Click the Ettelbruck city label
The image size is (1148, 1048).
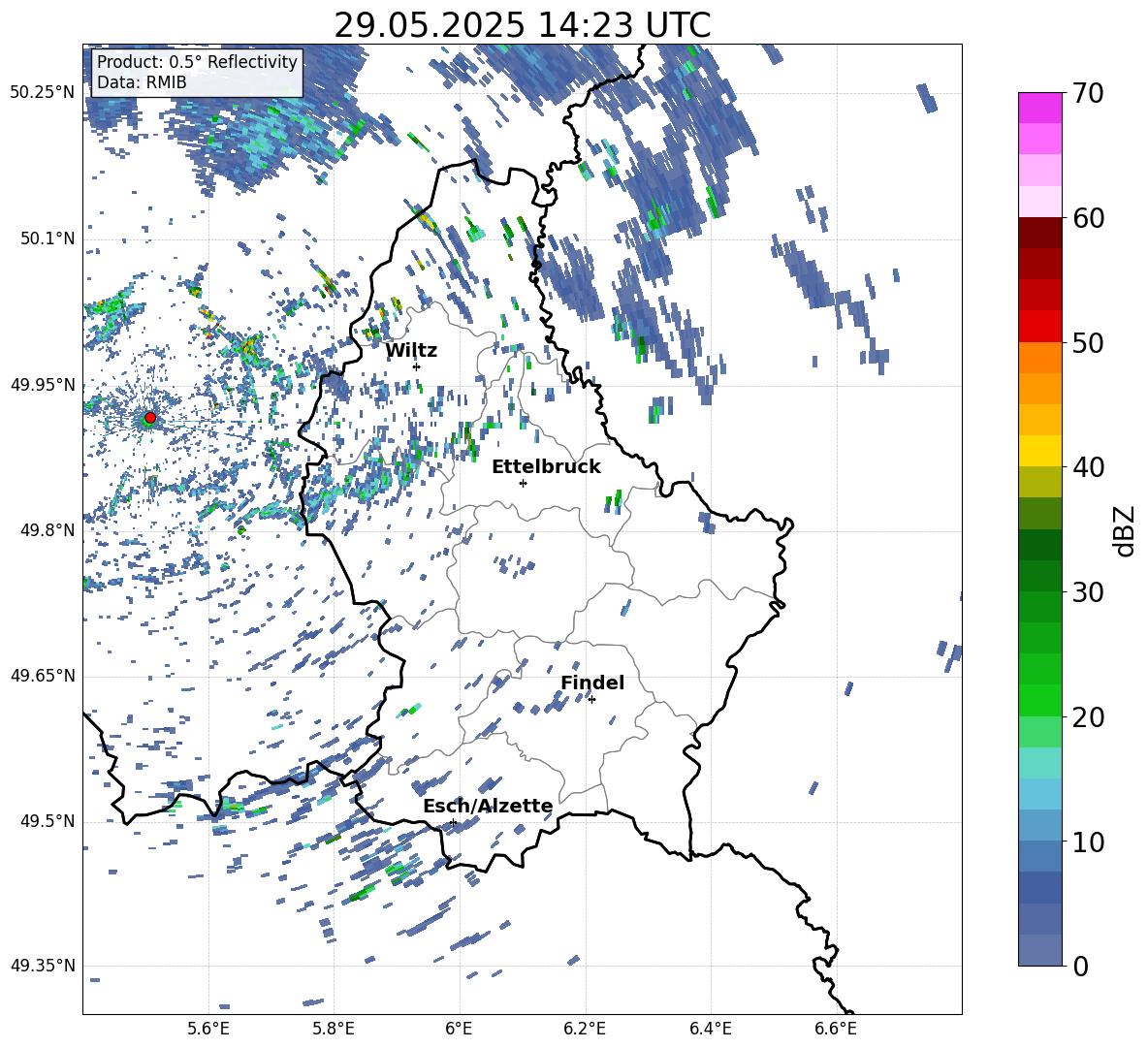click(x=546, y=467)
